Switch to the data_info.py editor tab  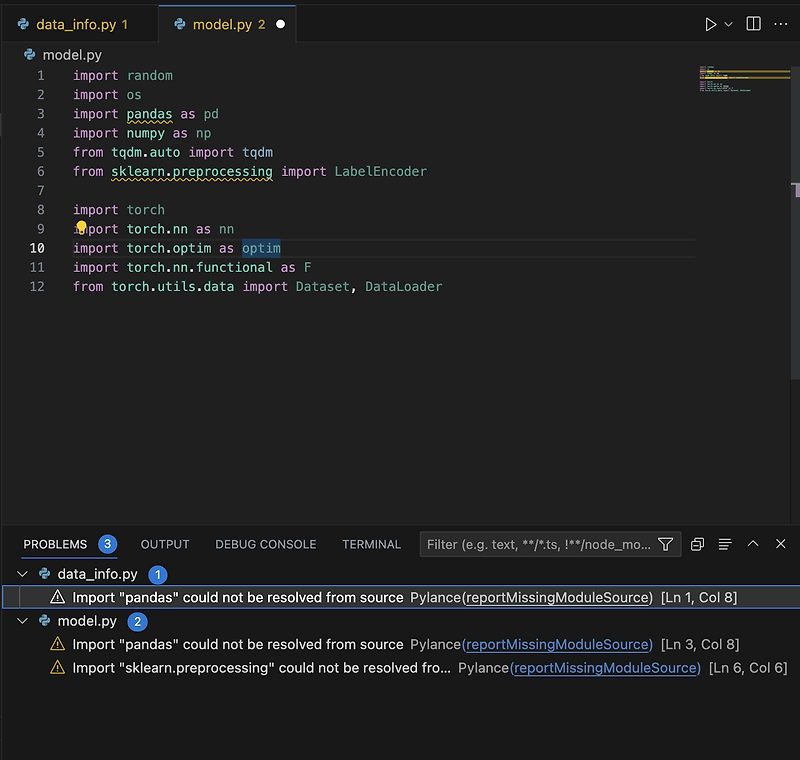click(81, 24)
